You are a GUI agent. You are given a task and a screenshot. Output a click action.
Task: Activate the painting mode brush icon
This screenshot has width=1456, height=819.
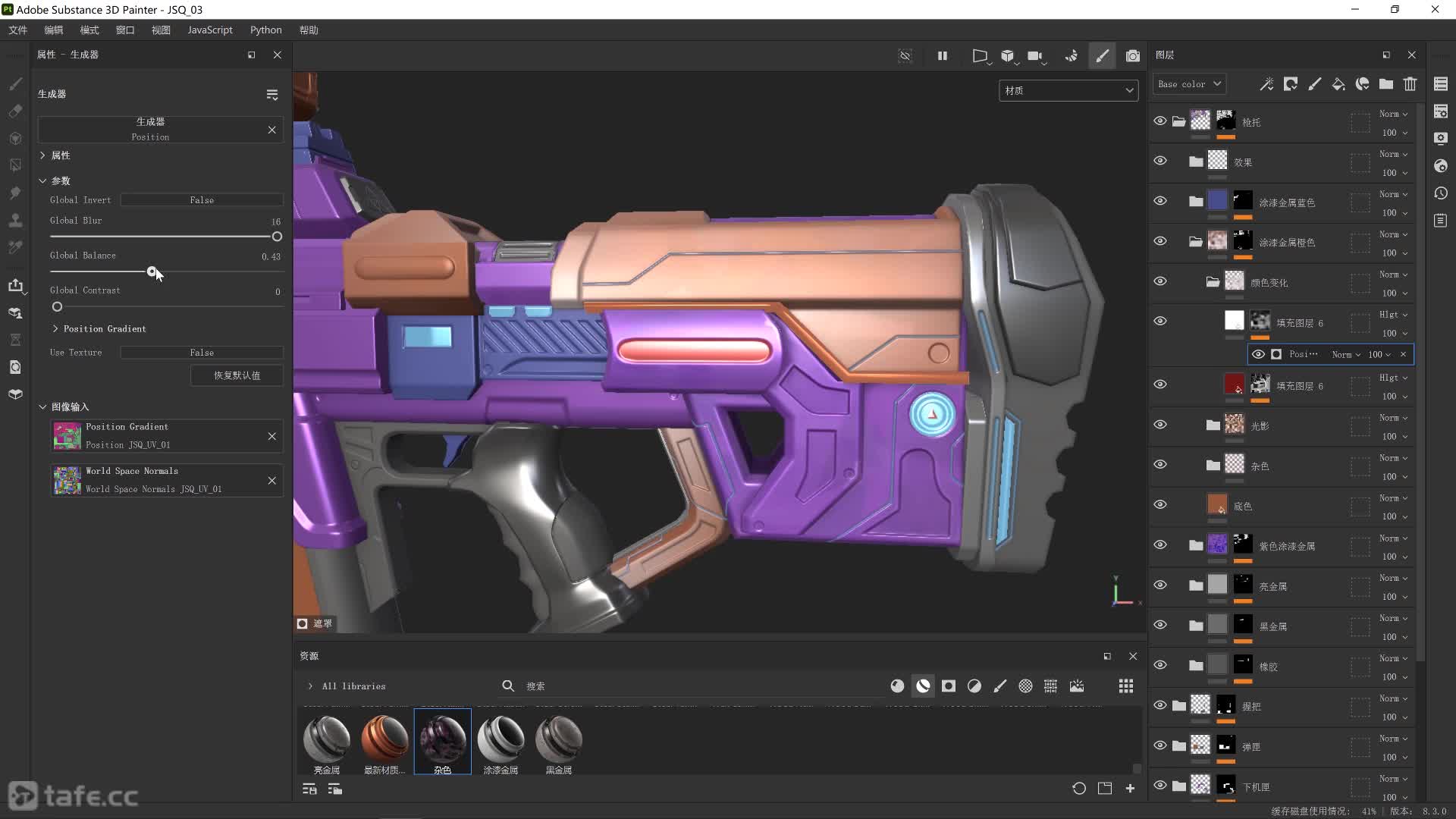[x=1102, y=55]
